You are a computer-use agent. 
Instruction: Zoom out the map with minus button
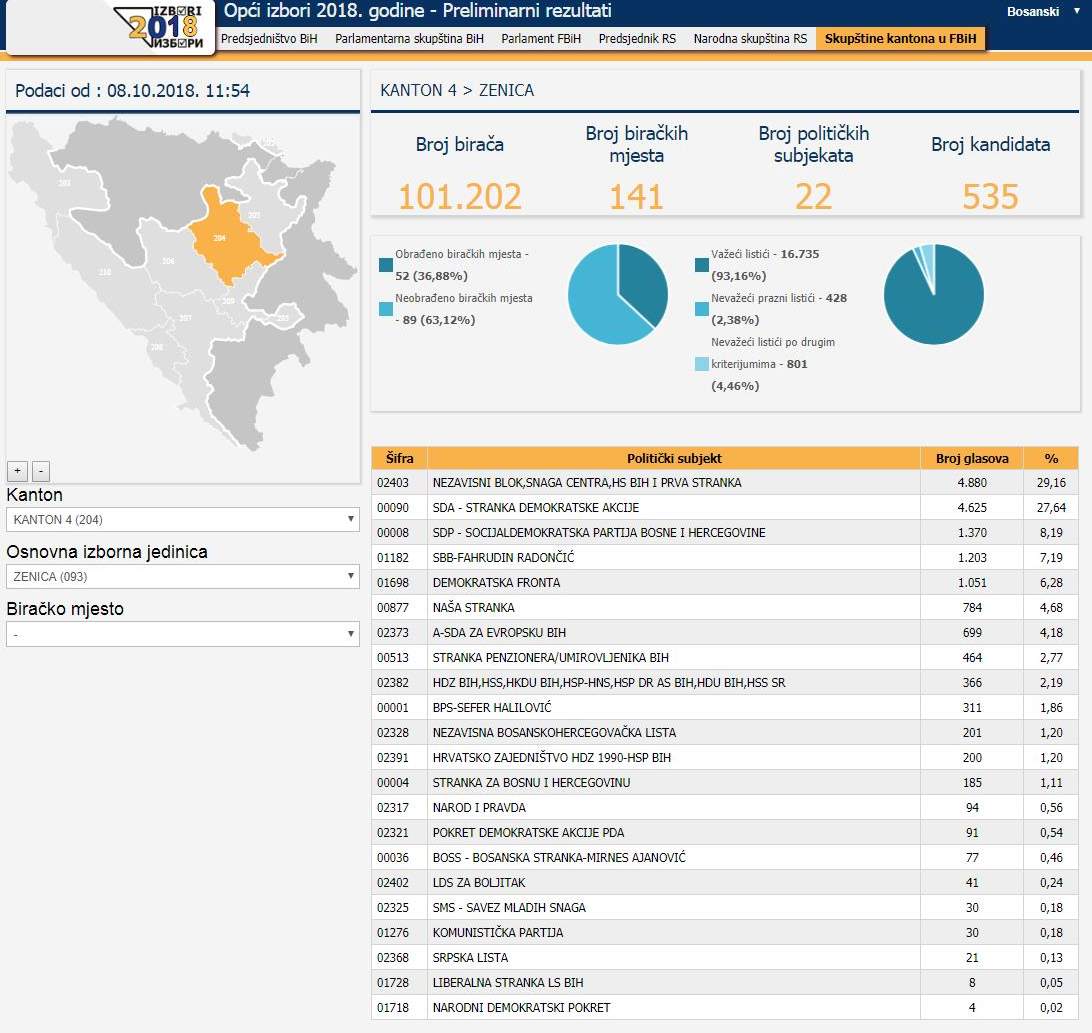[41, 471]
